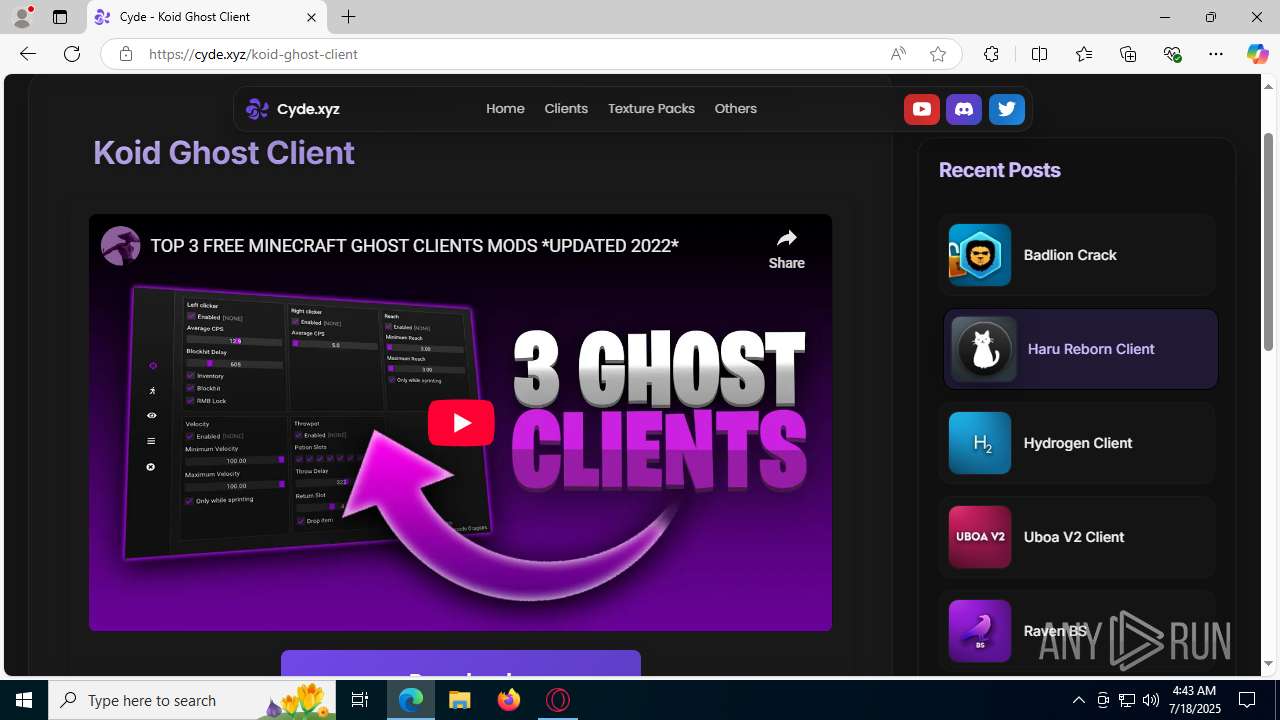Open Badlion Crack post thumbnail icon

pos(980,255)
